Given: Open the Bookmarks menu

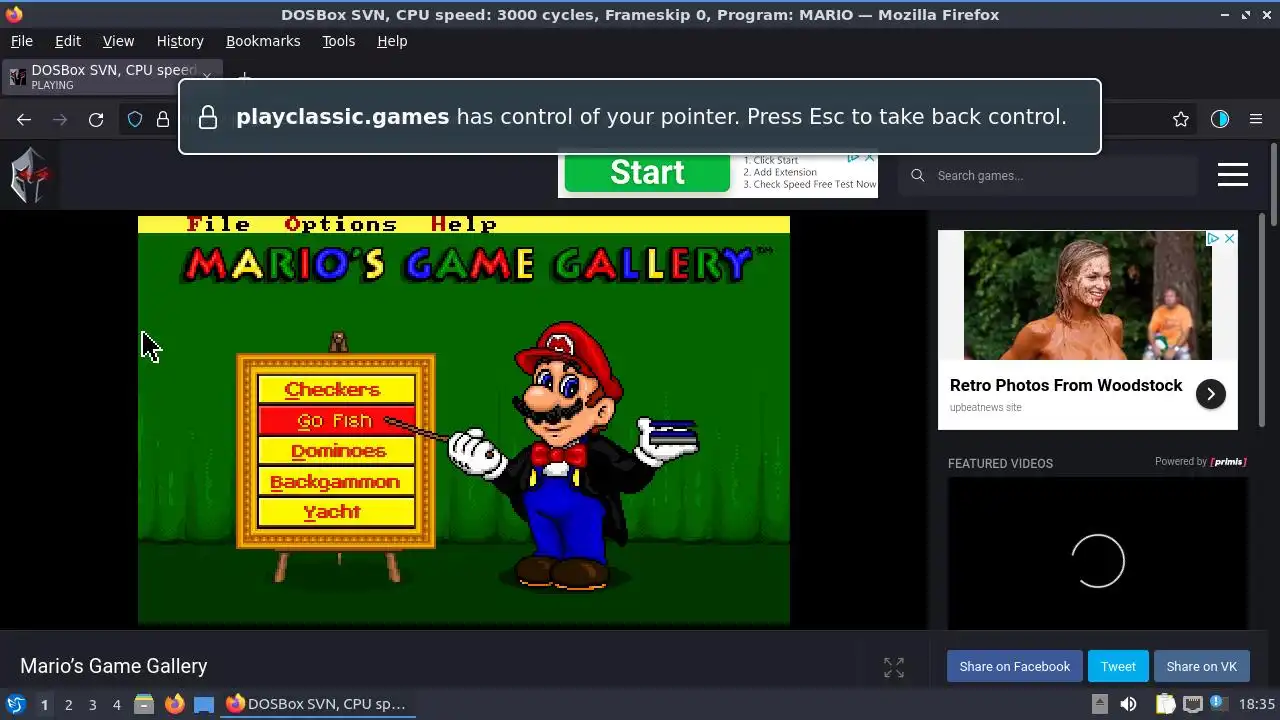Looking at the screenshot, I should click(263, 41).
